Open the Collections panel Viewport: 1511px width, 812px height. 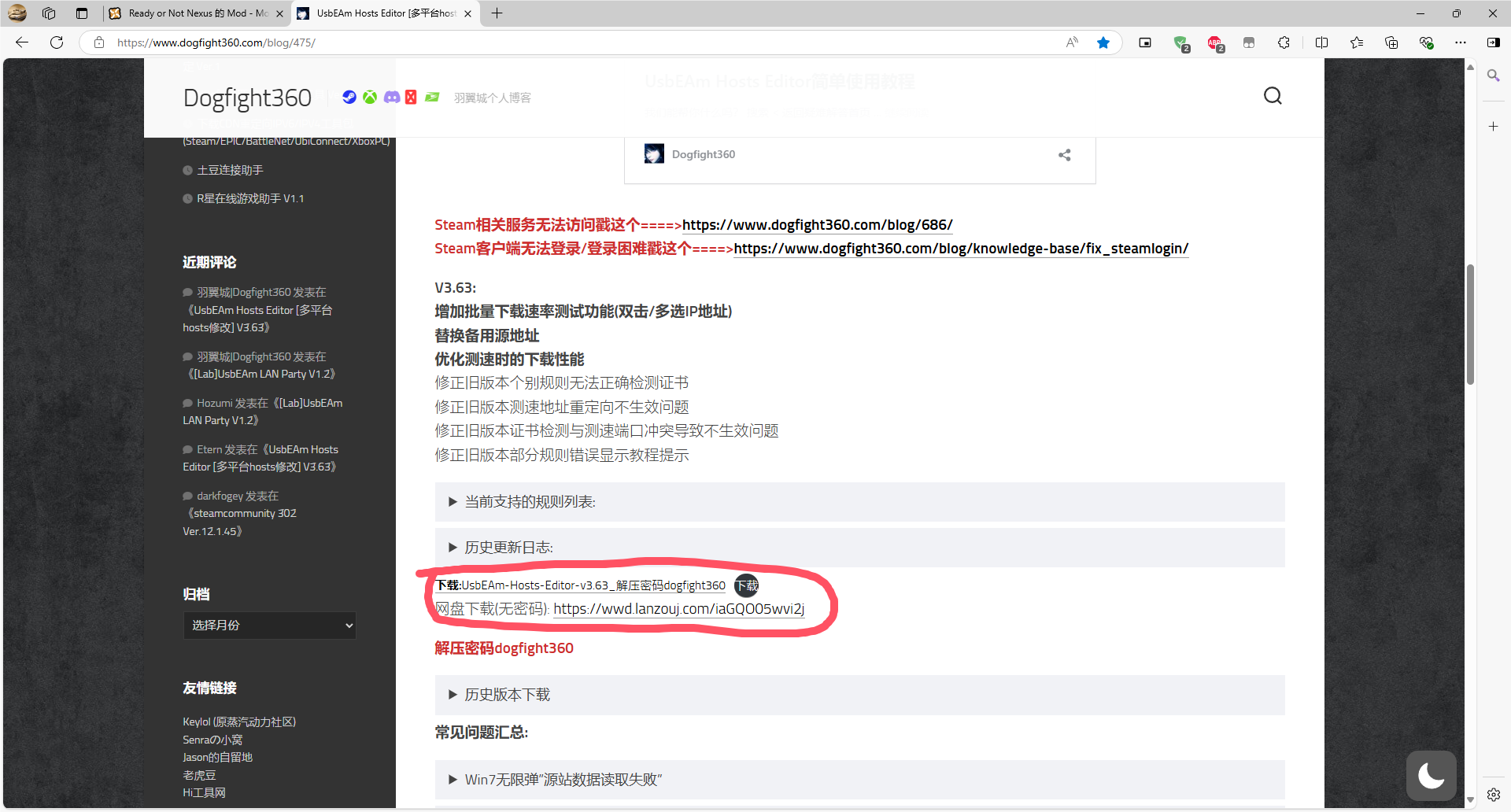coord(1391,42)
